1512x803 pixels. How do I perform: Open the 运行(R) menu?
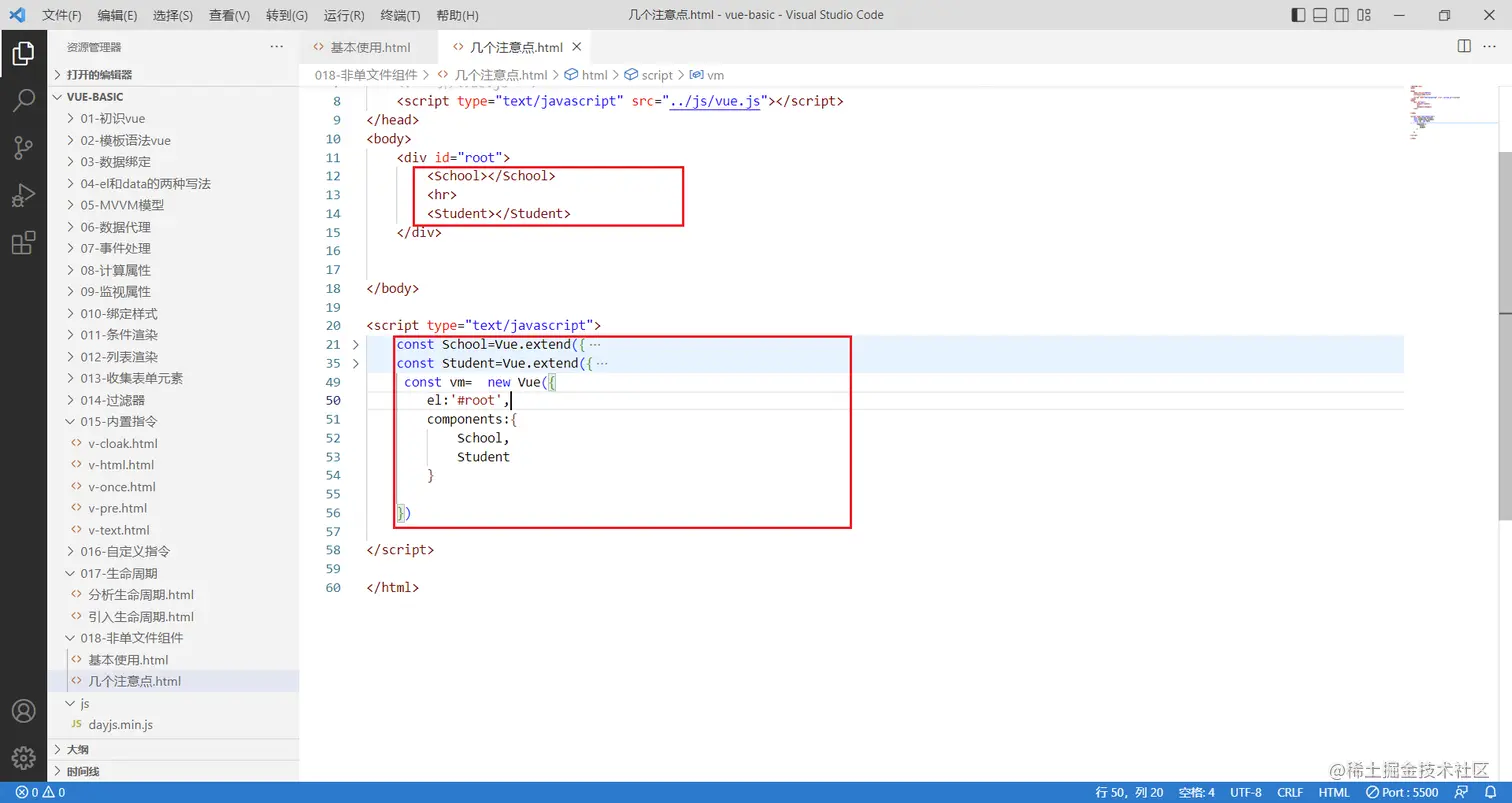(344, 15)
